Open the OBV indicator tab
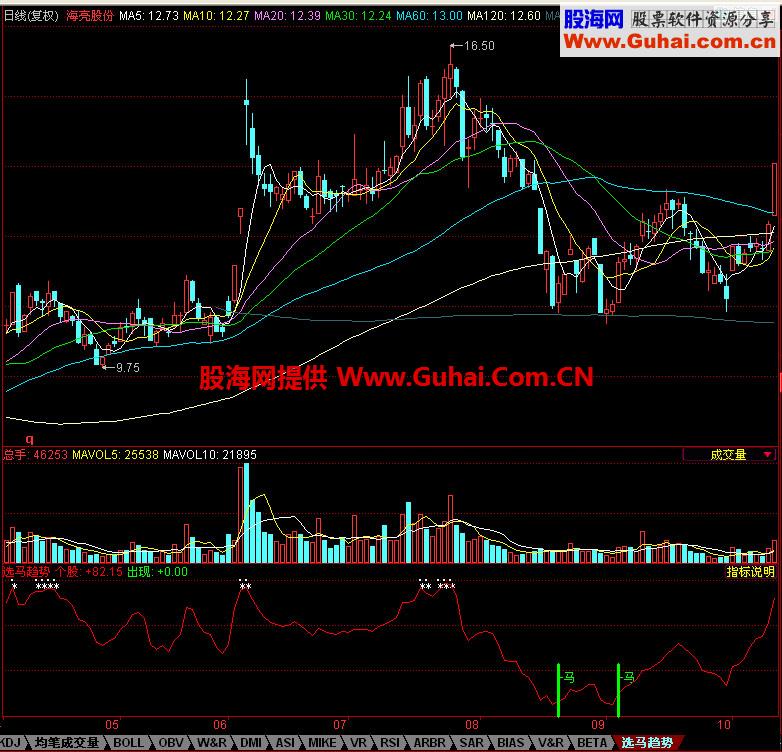Screen dimensions: 782x752 point(171,742)
